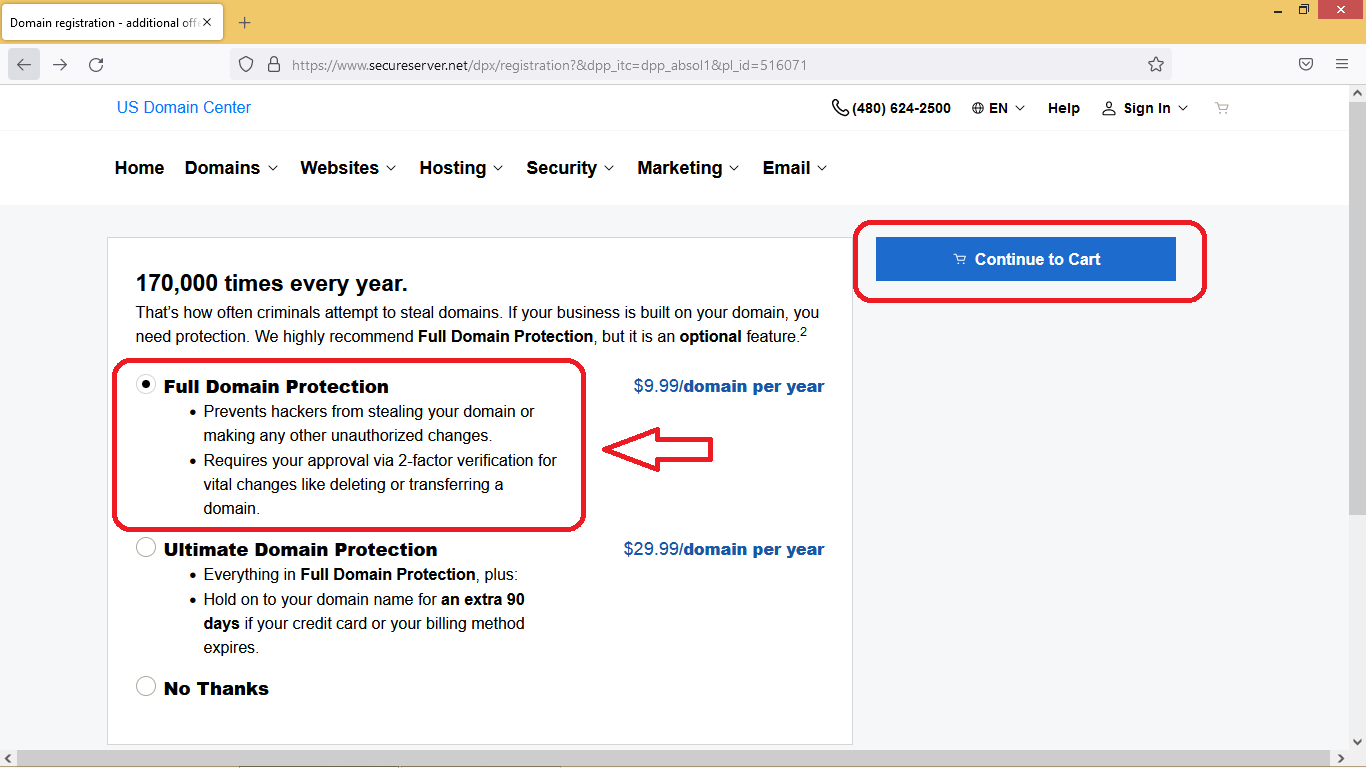1366x768 pixels.
Task: Open the Pocket save icon in toolbar
Action: click(1306, 65)
